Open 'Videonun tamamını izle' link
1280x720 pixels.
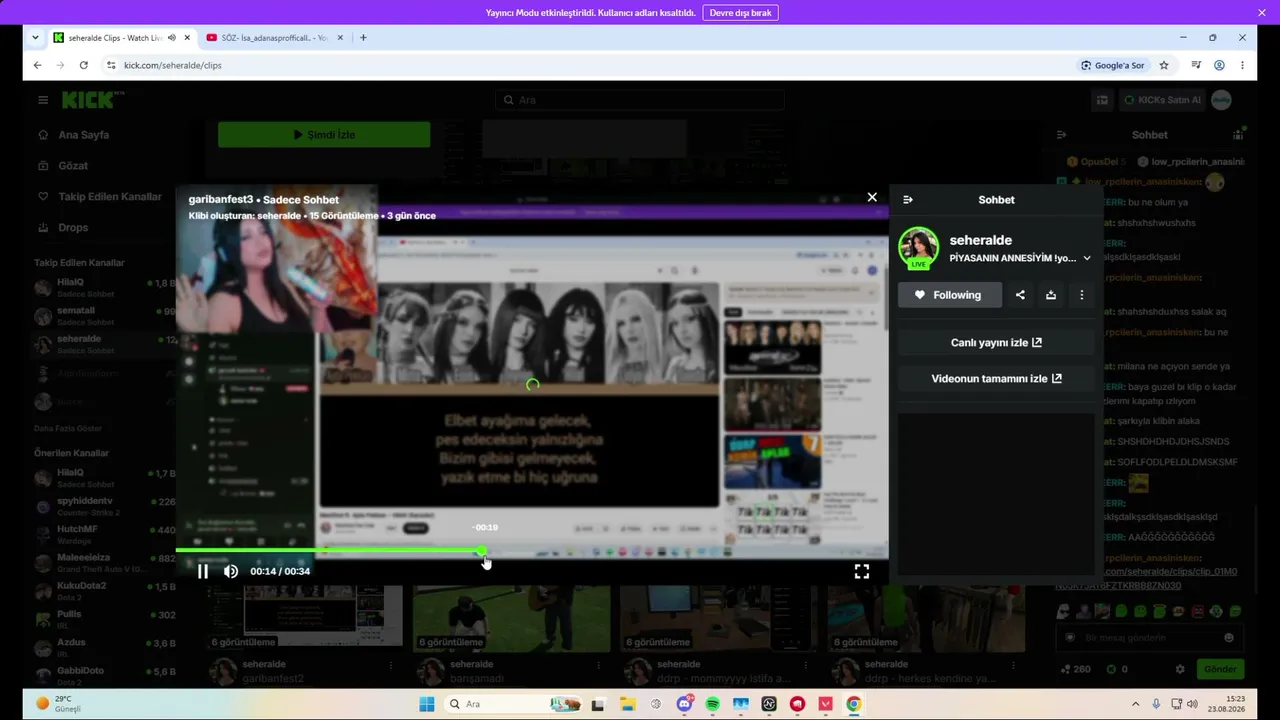tap(996, 379)
